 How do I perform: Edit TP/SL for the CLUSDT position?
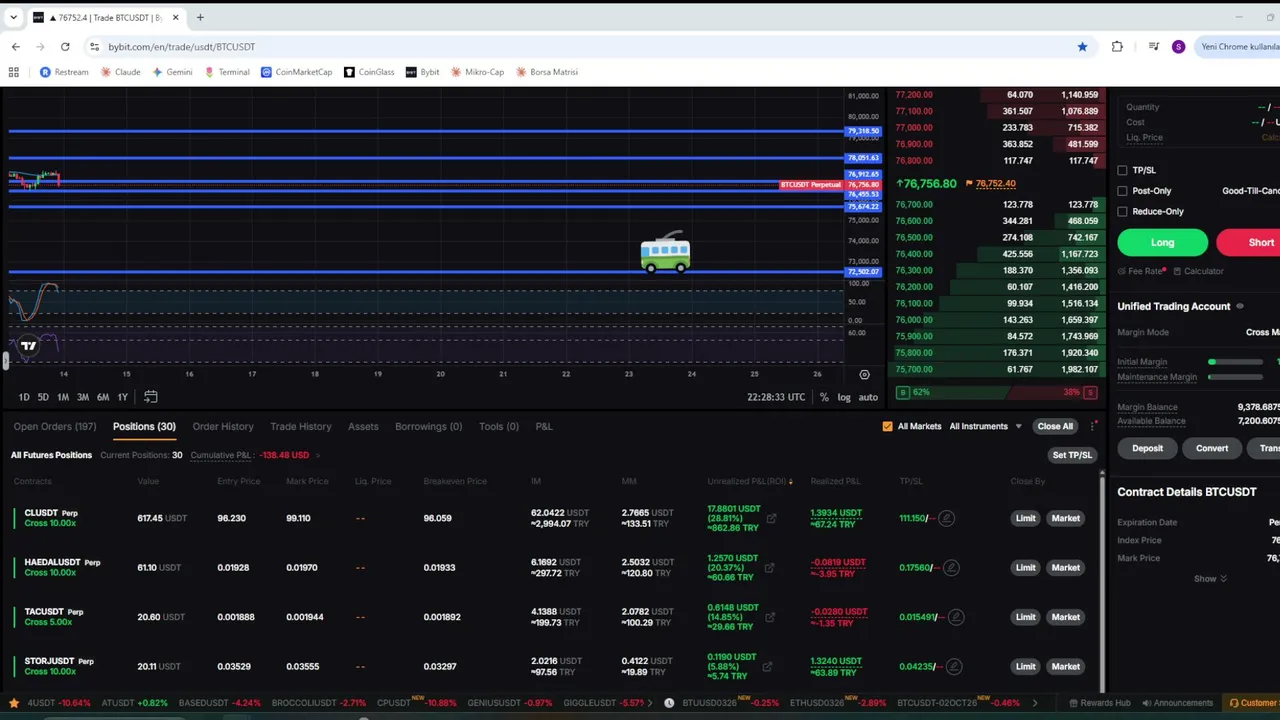(946, 518)
